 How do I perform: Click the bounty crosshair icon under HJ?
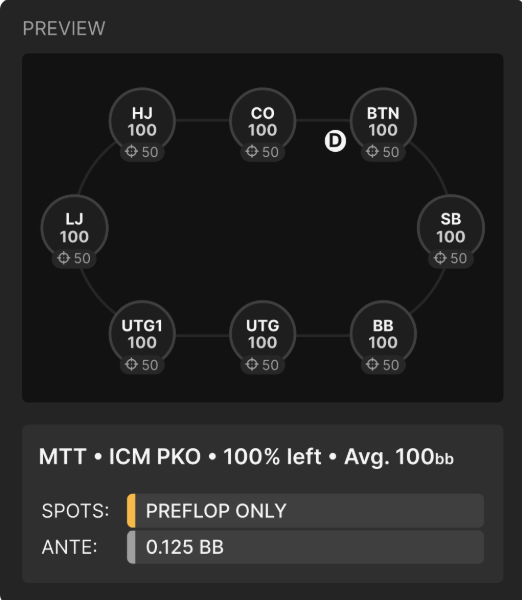131,152
